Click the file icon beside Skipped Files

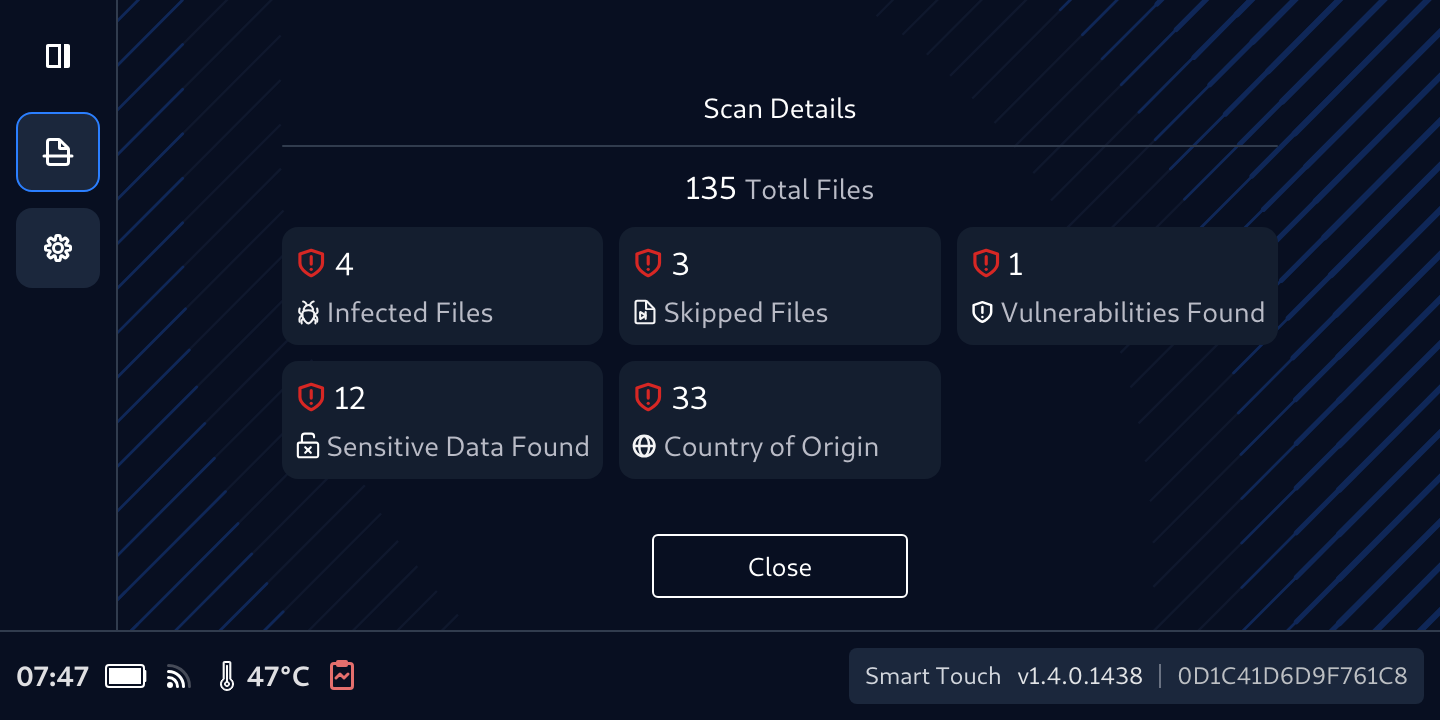645,313
